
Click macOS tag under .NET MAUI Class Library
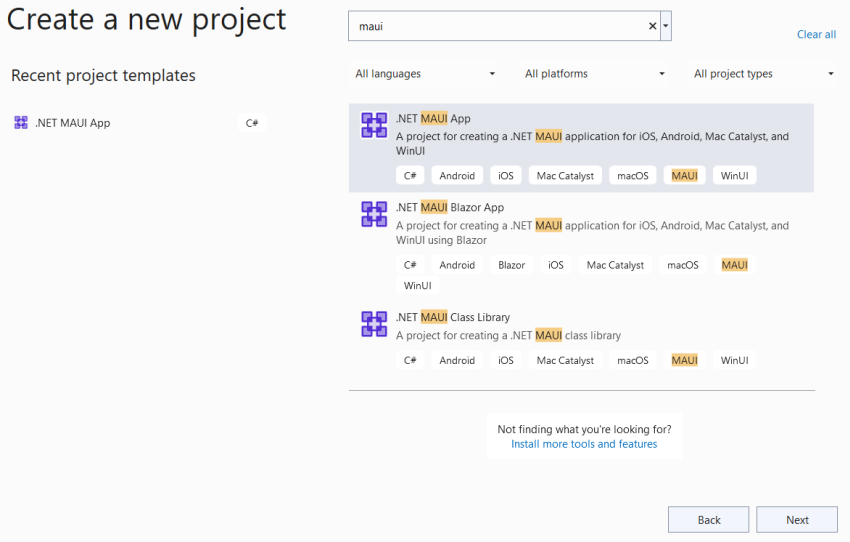tap(633, 360)
